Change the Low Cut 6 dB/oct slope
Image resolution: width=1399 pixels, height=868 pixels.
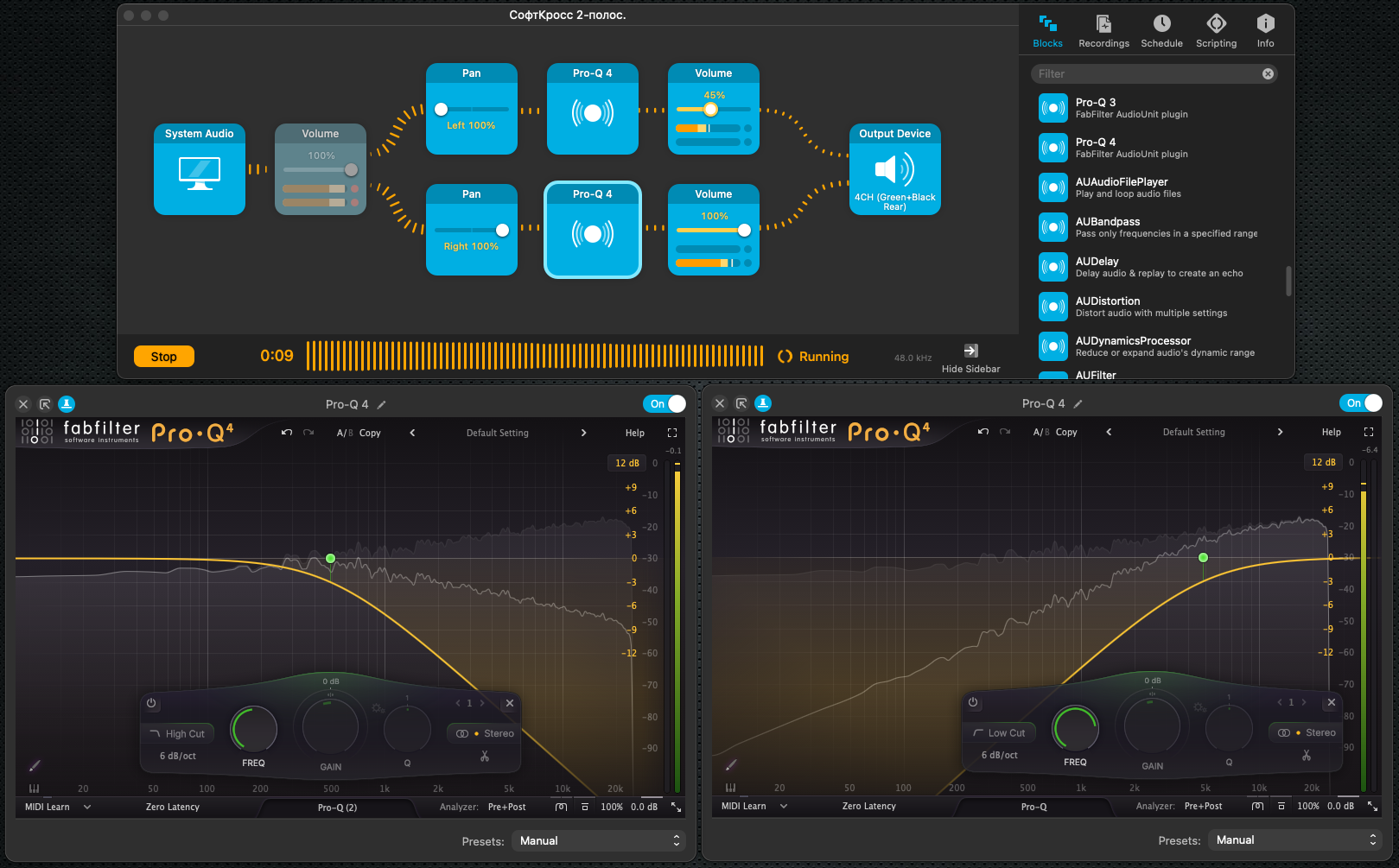tap(1000, 755)
